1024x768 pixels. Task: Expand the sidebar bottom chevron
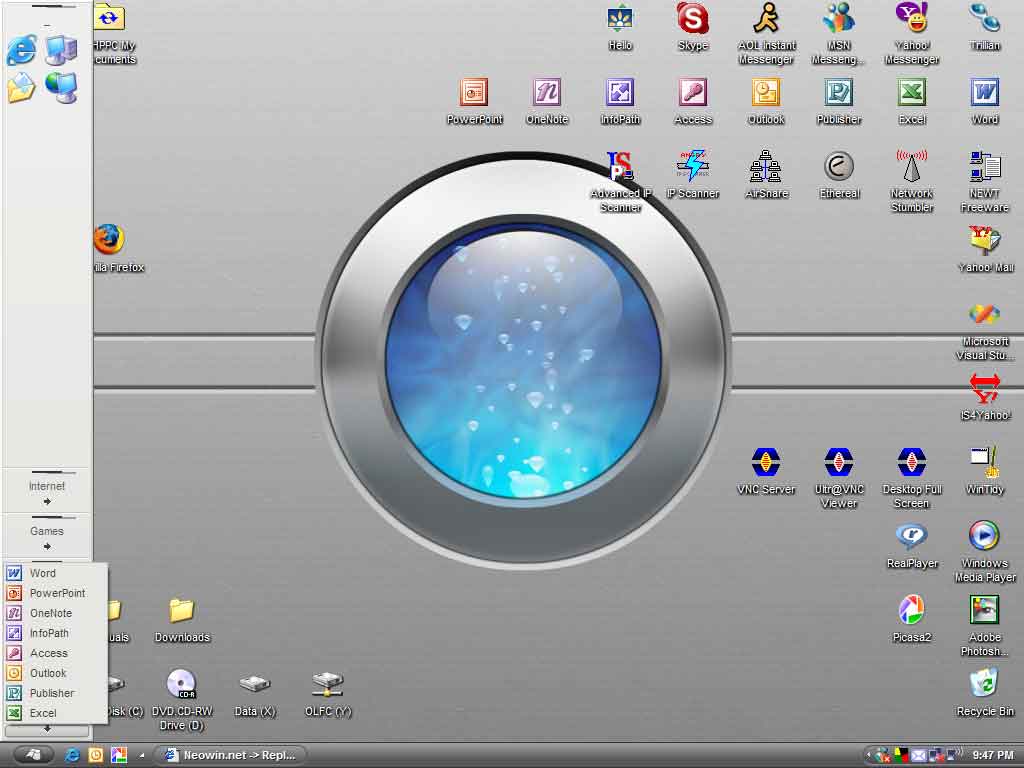coord(47,733)
